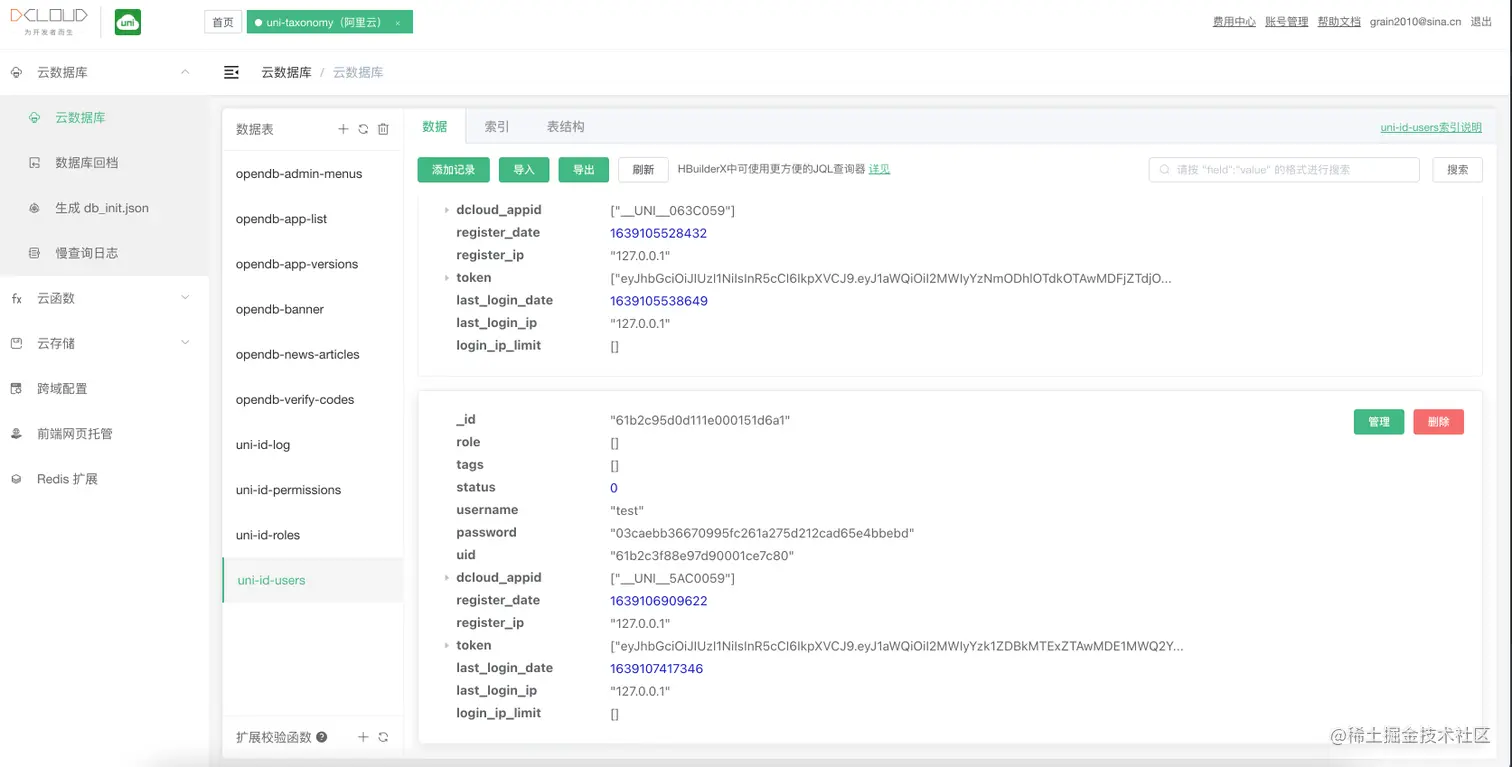1512x767 pixels.
Task: Click the last_login_date value 1639107417346
Action: (x=657, y=669)
